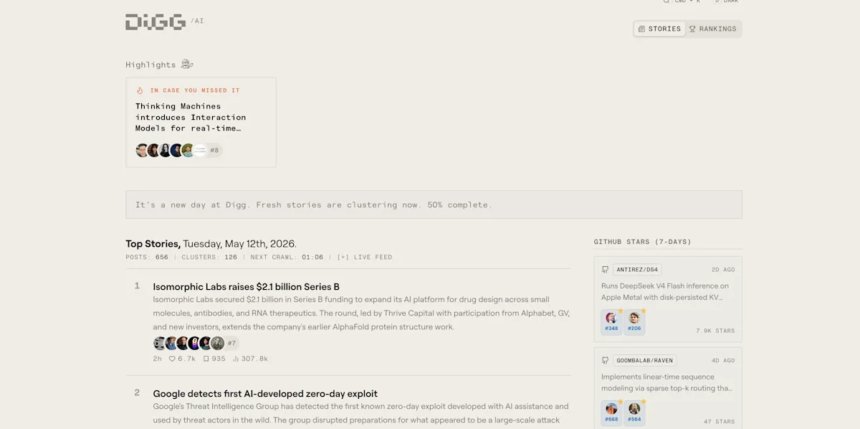Image resolution: width=860 pixels, height=429 pixels.
Task: Click the Posts: 656 counter
Action: [x=147, y=257]
